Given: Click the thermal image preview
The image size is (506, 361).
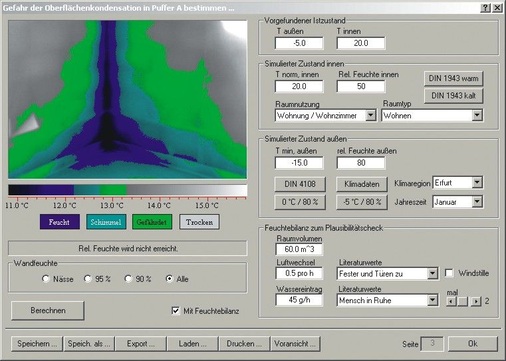Looking at the screenshot, I should click(128, 99).
